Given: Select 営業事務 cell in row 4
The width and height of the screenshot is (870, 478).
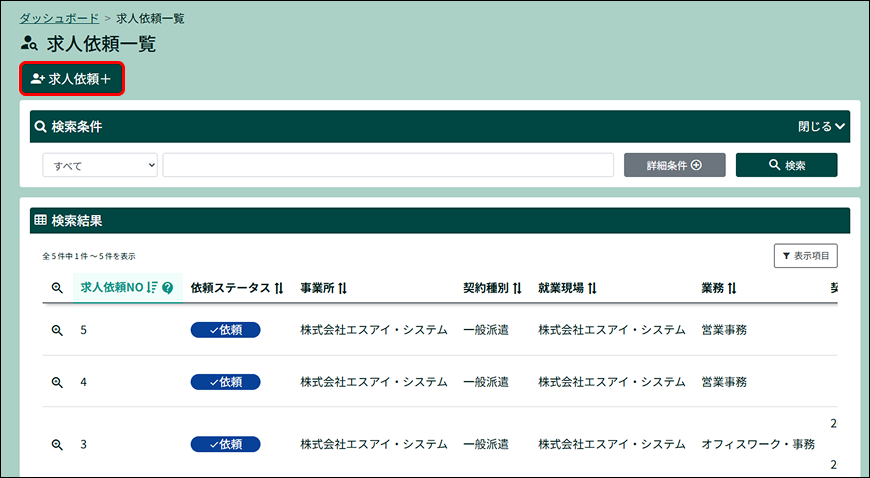Looking at the screenshot, I should pyautogui.click(x=724, y=382).
